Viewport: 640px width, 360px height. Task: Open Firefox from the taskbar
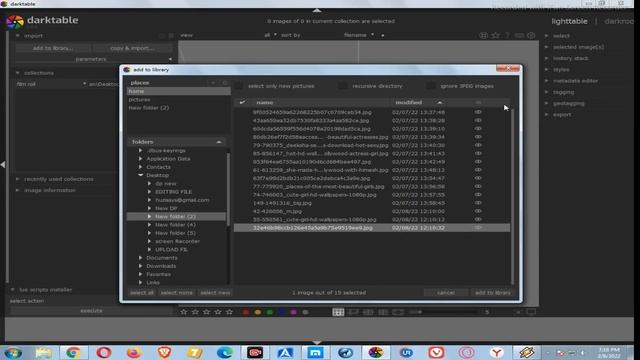click(134, 352)
